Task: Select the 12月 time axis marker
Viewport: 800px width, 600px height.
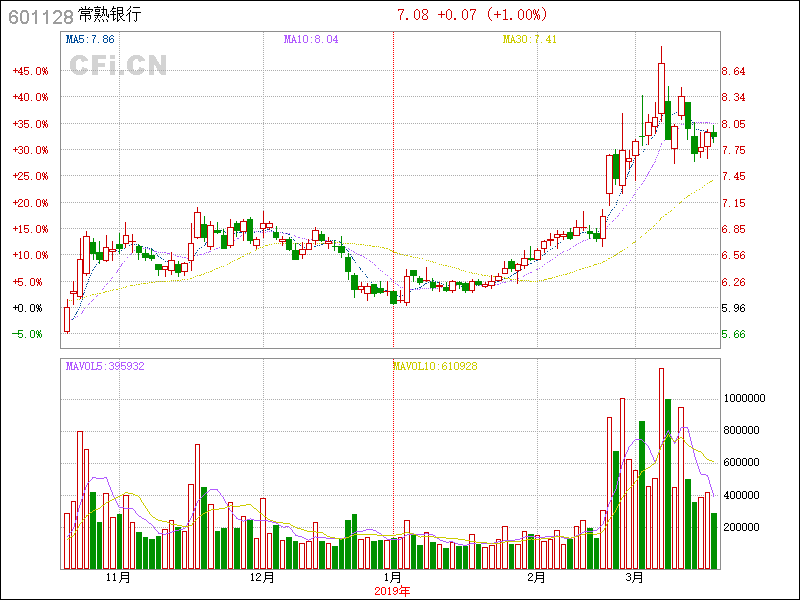Action: click(262, 577)
